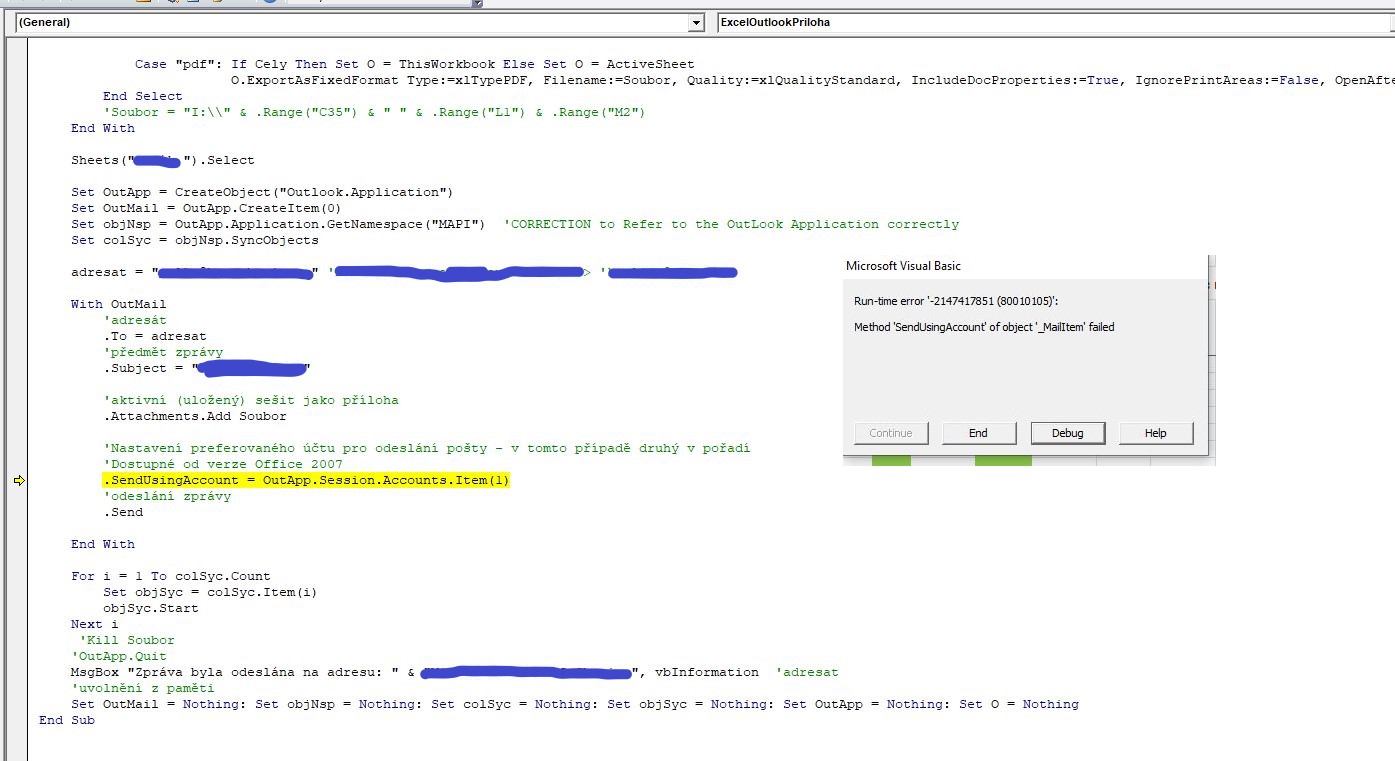Click the Debug button
The width and height of the screenshot is (1395, 761).
pos(1067,433)
